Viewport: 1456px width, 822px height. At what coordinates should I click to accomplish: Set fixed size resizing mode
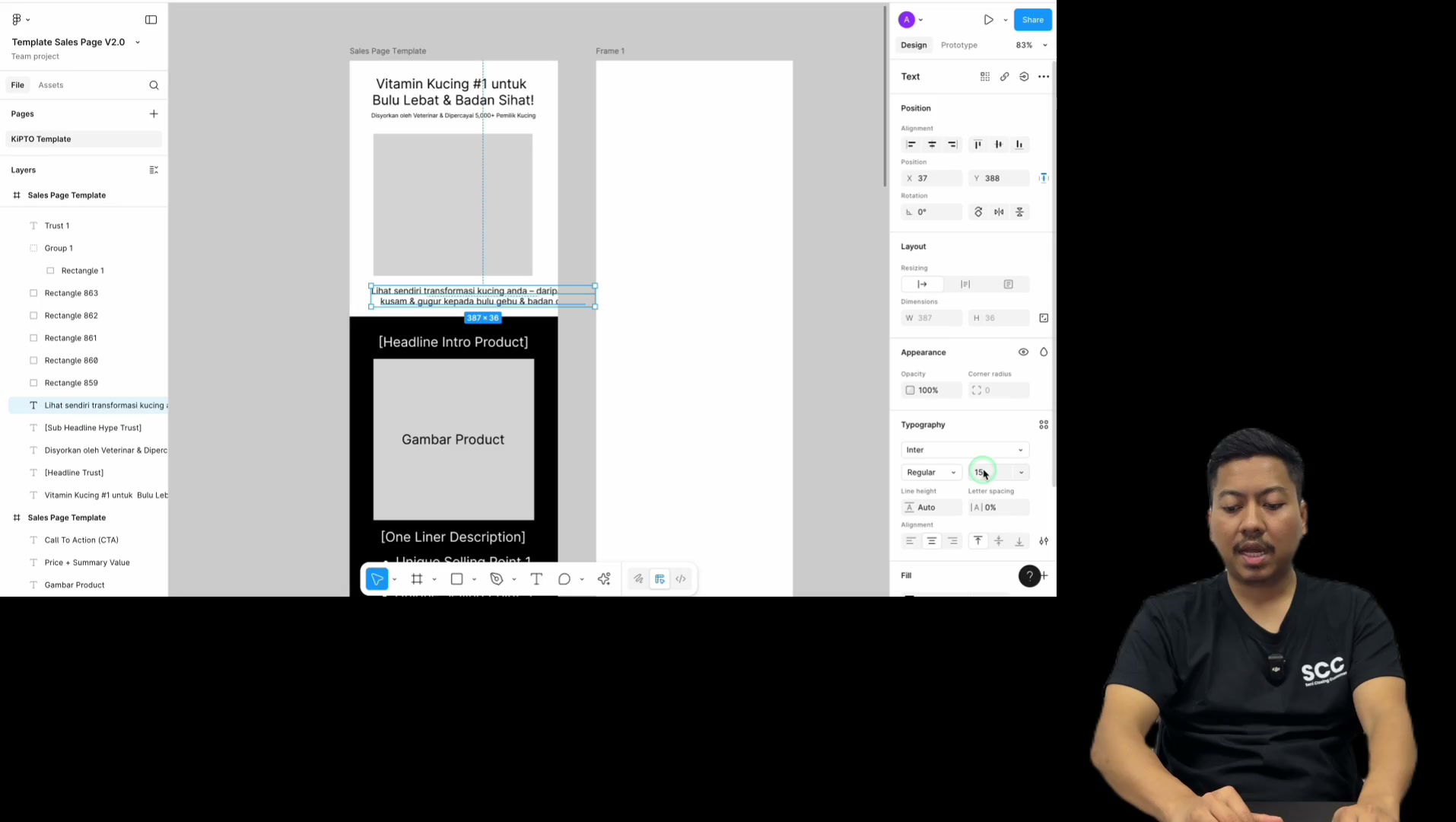[1008, 285]
